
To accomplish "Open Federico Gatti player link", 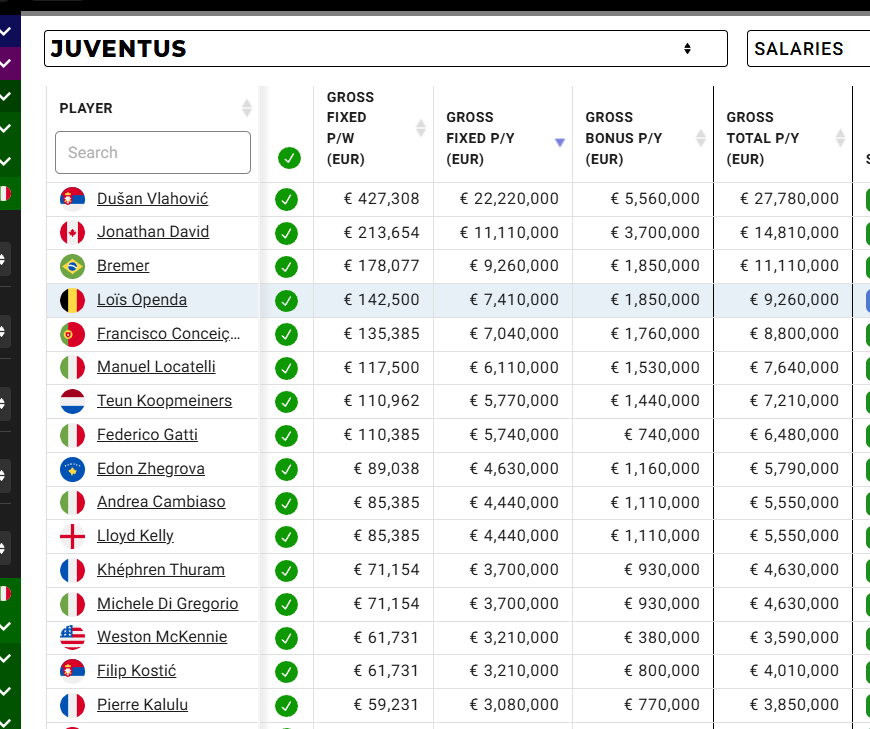I will click(x=148, y=434).
